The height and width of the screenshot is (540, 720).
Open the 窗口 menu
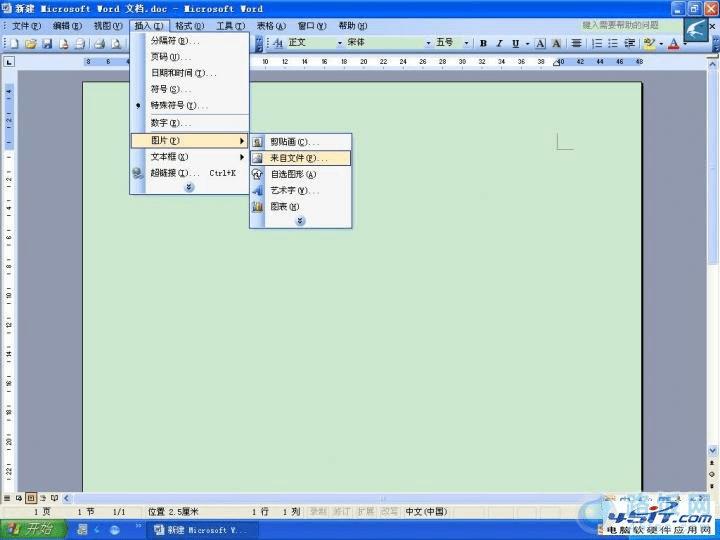pos(312,26)
